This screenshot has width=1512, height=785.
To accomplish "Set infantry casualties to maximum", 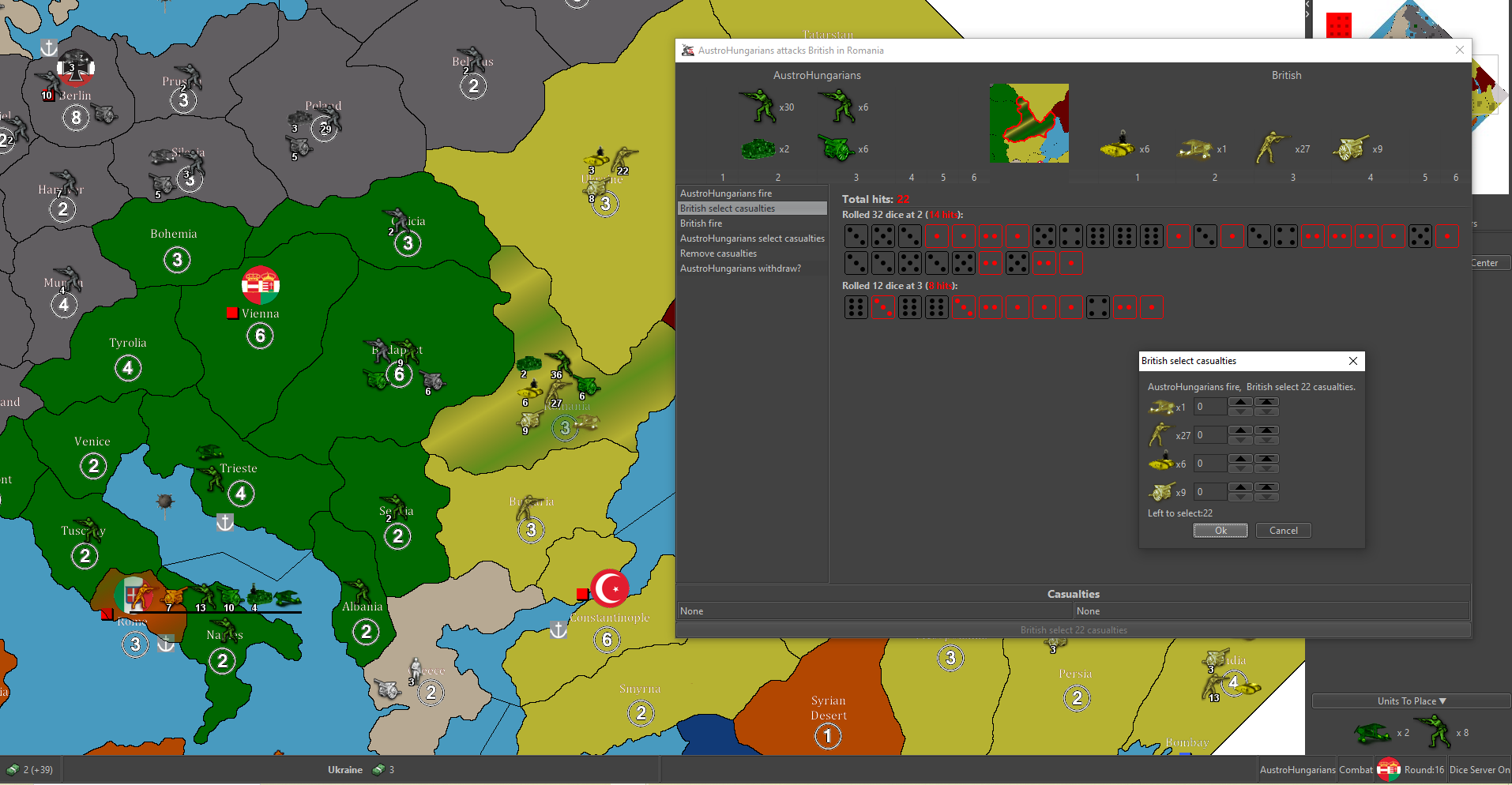I will point(1266,430).
